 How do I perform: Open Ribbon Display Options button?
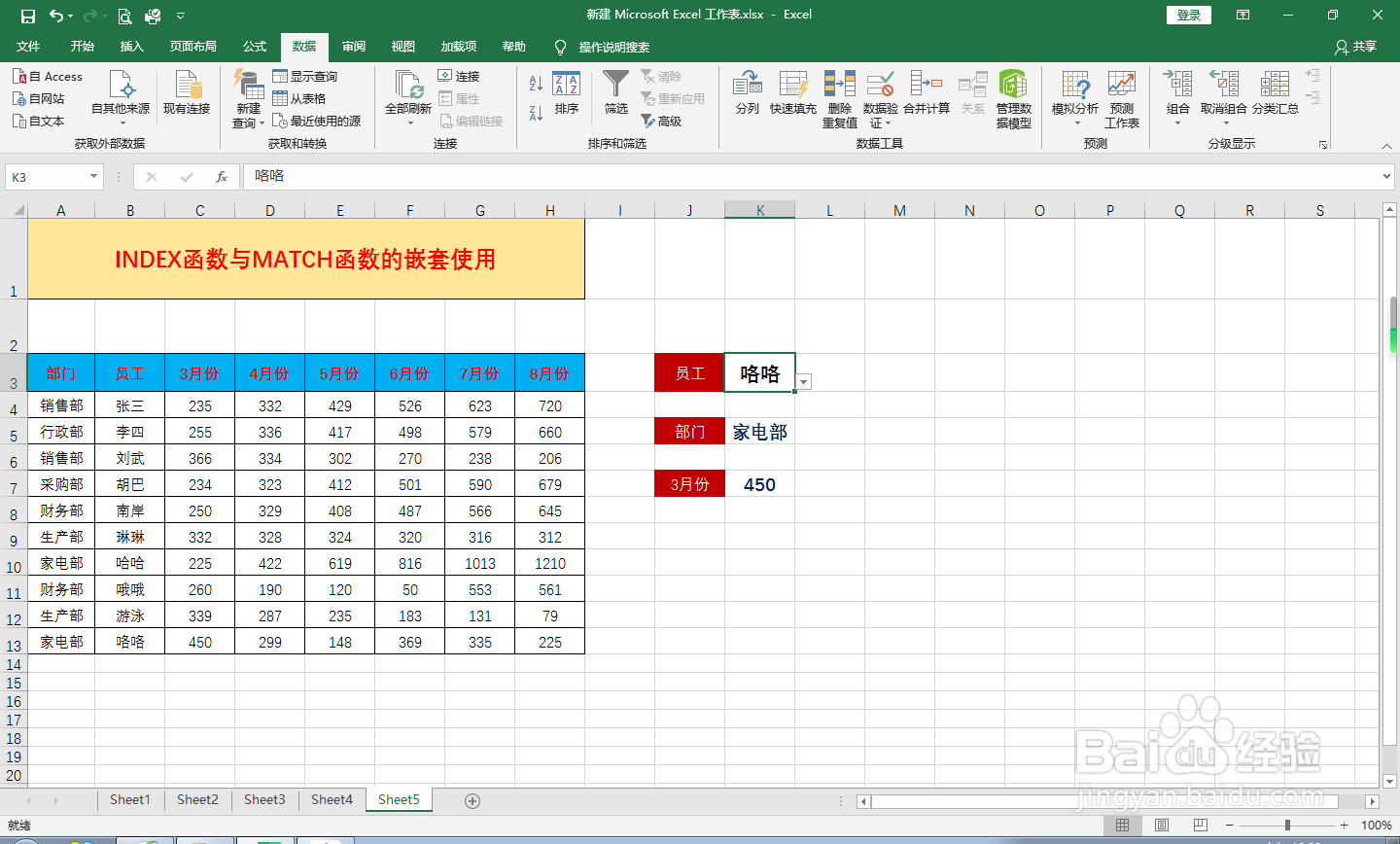pyautogui.click(x=1242, y=15)
